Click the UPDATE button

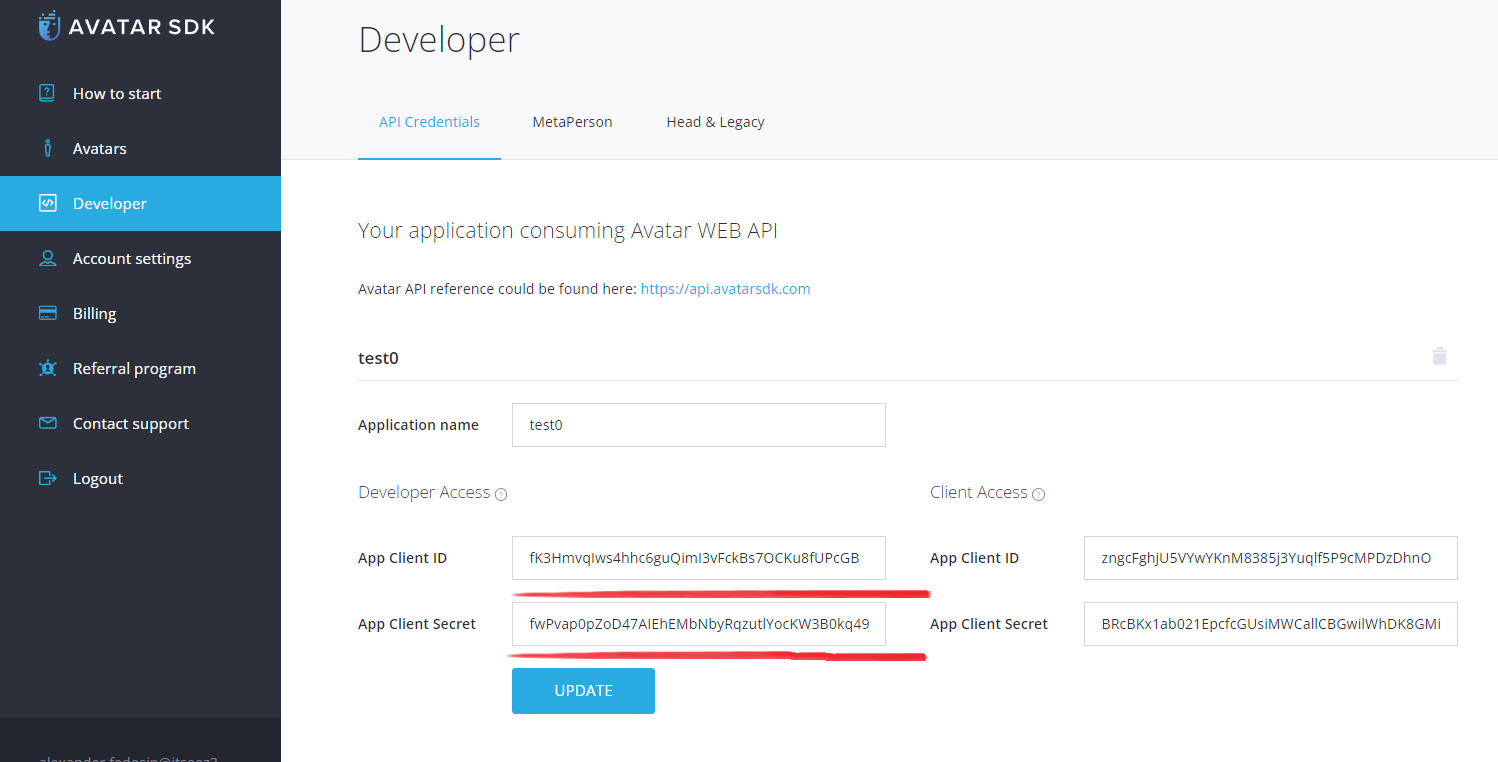tap(583, 691)
